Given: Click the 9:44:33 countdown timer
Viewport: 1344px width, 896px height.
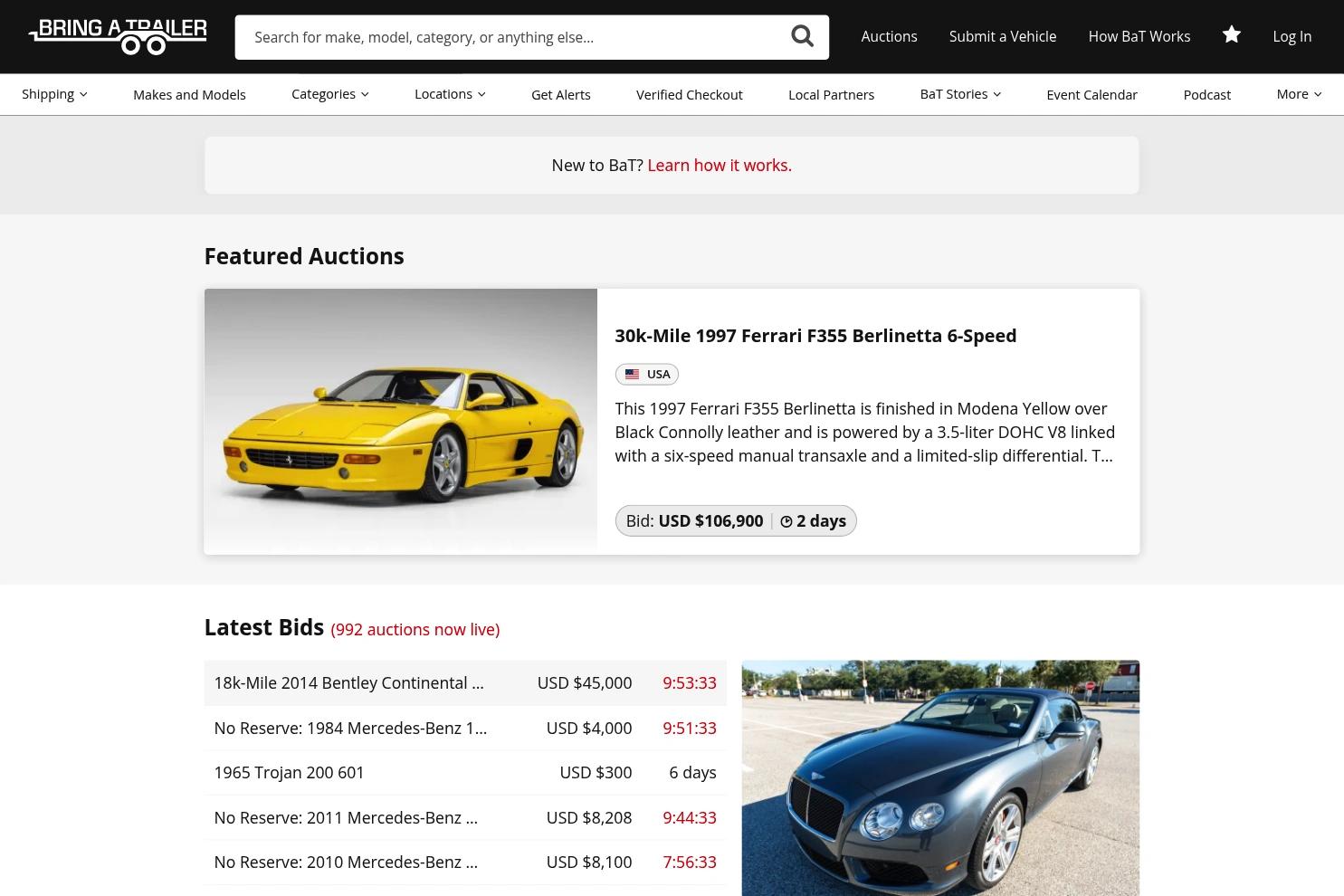Looking at the screenshot, I should [690, 817].
